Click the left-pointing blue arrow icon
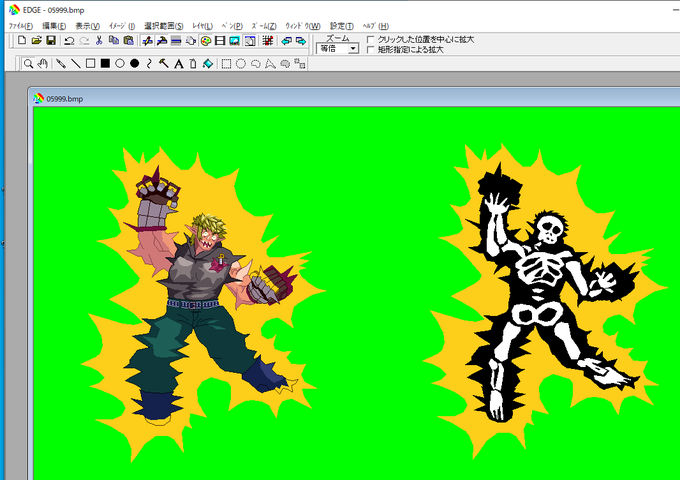The image size is (680, 480). (286, 41)
